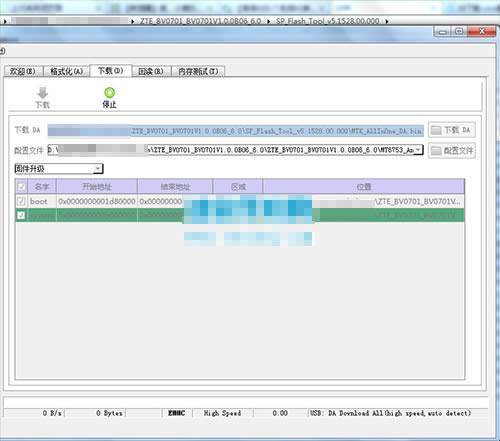
Task: Toggle the system row checkbox
Action: coord(21,215)
